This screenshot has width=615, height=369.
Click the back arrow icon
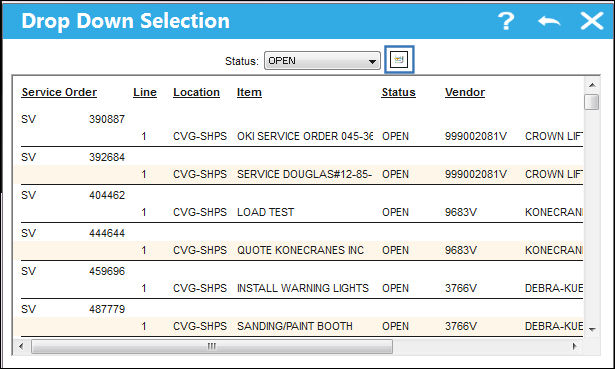click(x=549, y=21)
